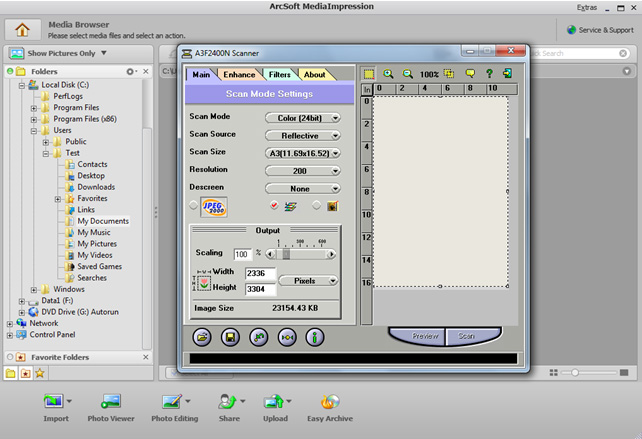Viewport: 642px width, 439px height.
Task: Switch to the Enhance tab
Action: pos(239,75)
